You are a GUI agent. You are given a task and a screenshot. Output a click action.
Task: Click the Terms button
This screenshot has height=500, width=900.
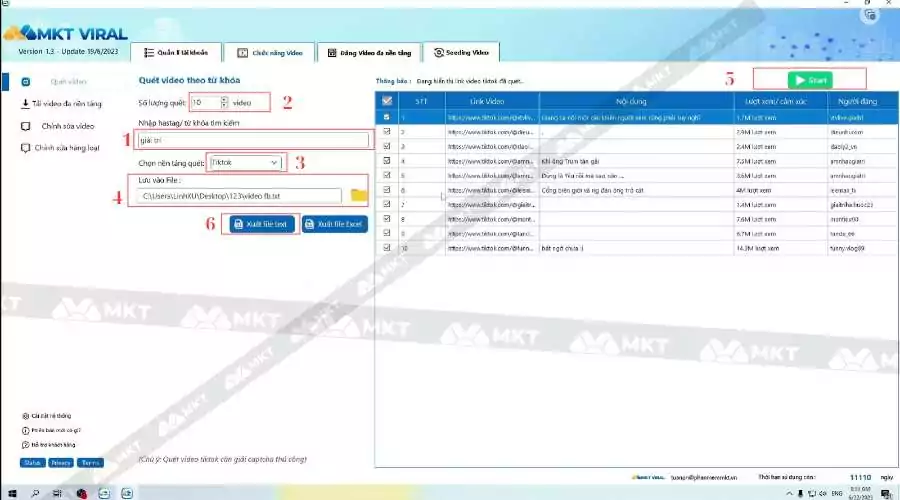coord(90,463)
